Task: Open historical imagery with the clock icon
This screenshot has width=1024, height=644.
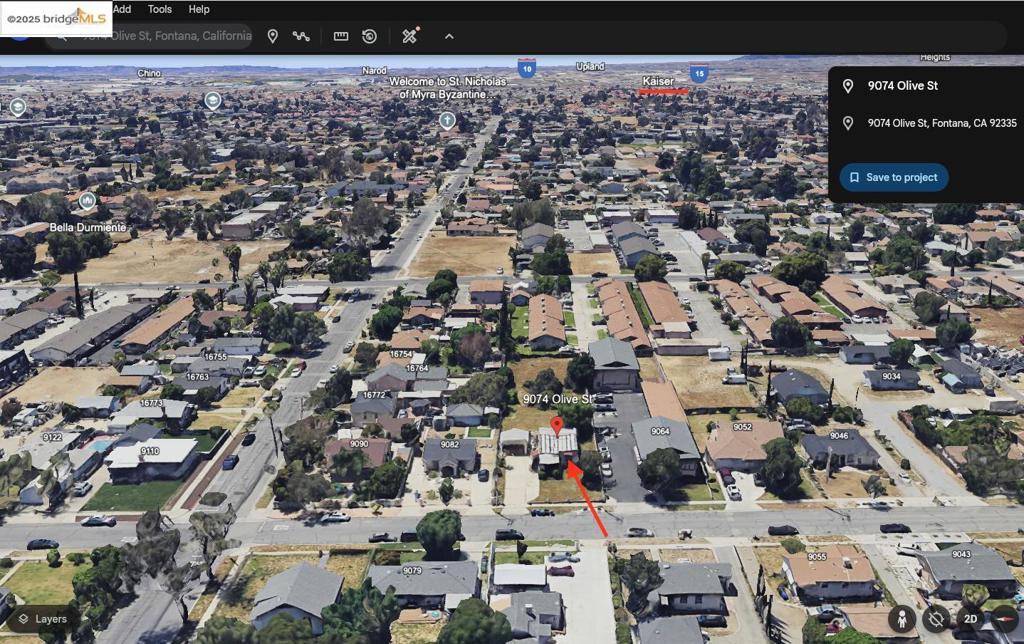Action: (369, 36)
